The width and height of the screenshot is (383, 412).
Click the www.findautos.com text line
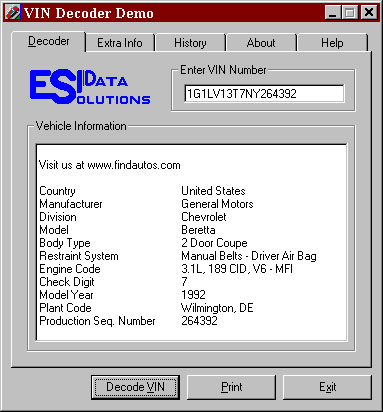[110, 165]
